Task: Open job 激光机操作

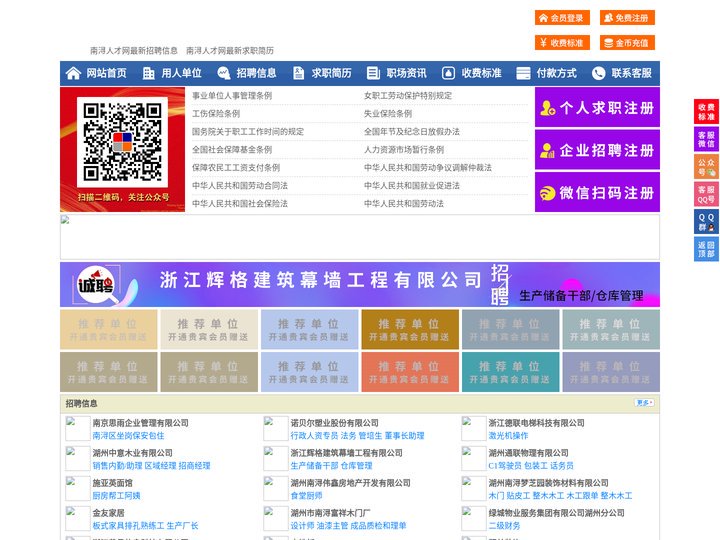Action: (x=508, y=435)
